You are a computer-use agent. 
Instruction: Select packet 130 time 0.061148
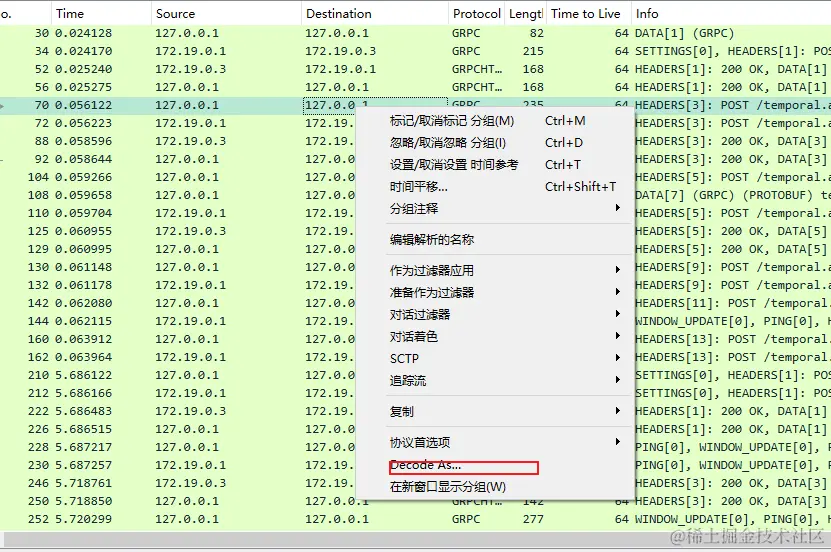point(84,268)
